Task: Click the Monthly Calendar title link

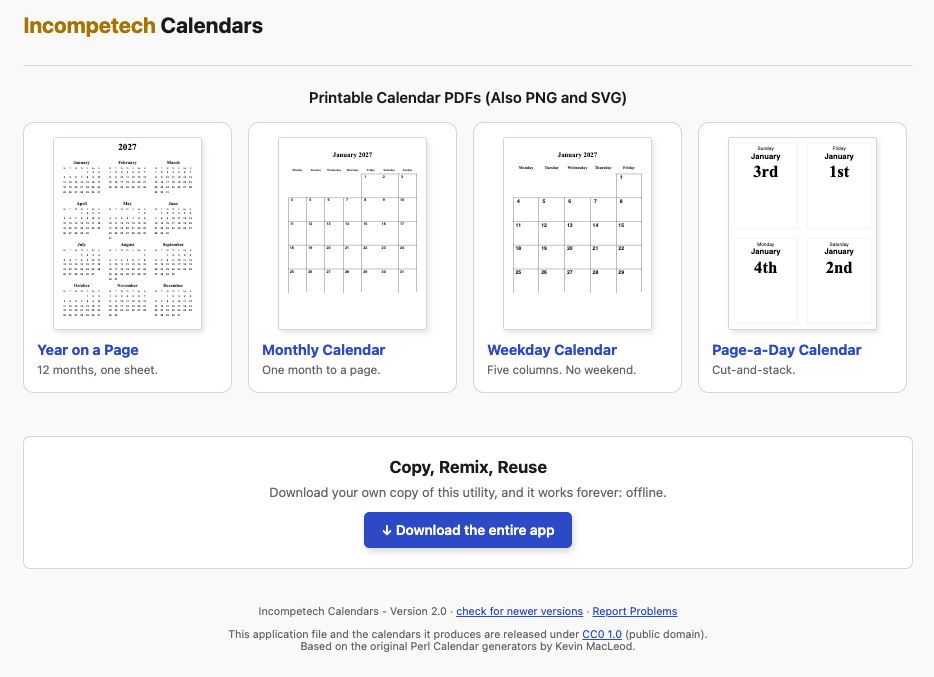Action: [323, 350]
